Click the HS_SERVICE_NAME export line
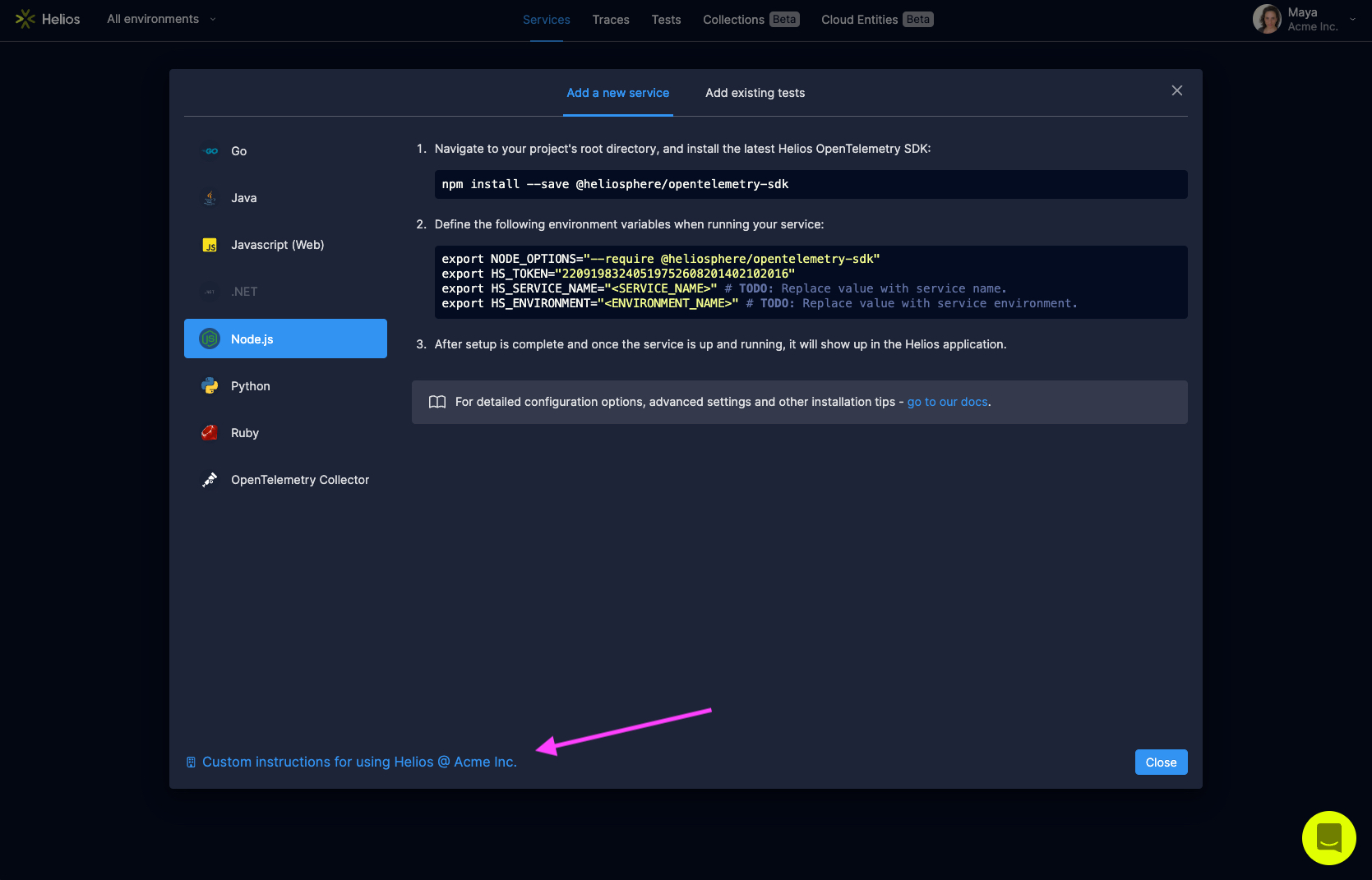The width and height of the screenshot is (1372, 880). [724, 288]
